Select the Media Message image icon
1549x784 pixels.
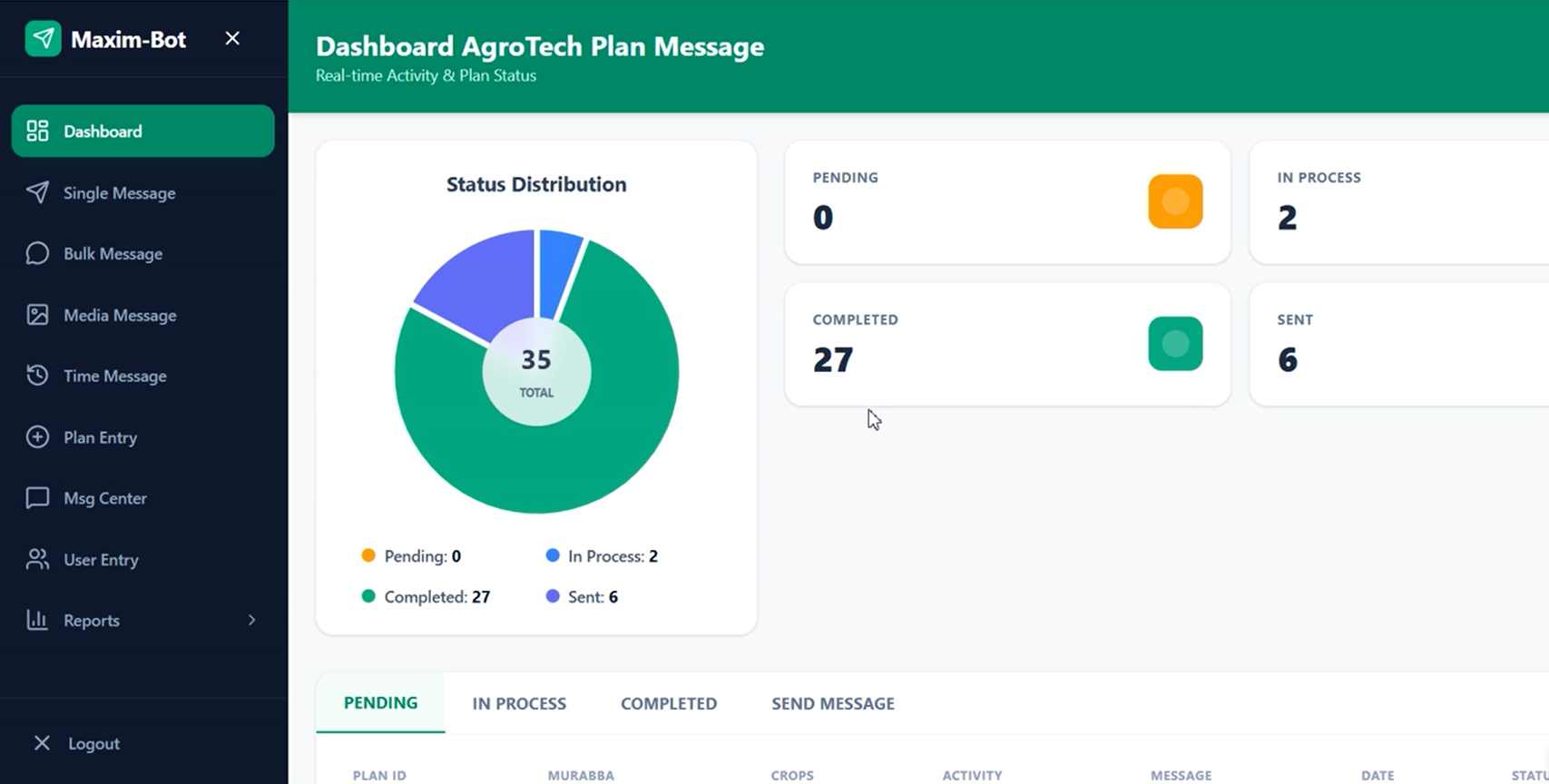[37, 315]
